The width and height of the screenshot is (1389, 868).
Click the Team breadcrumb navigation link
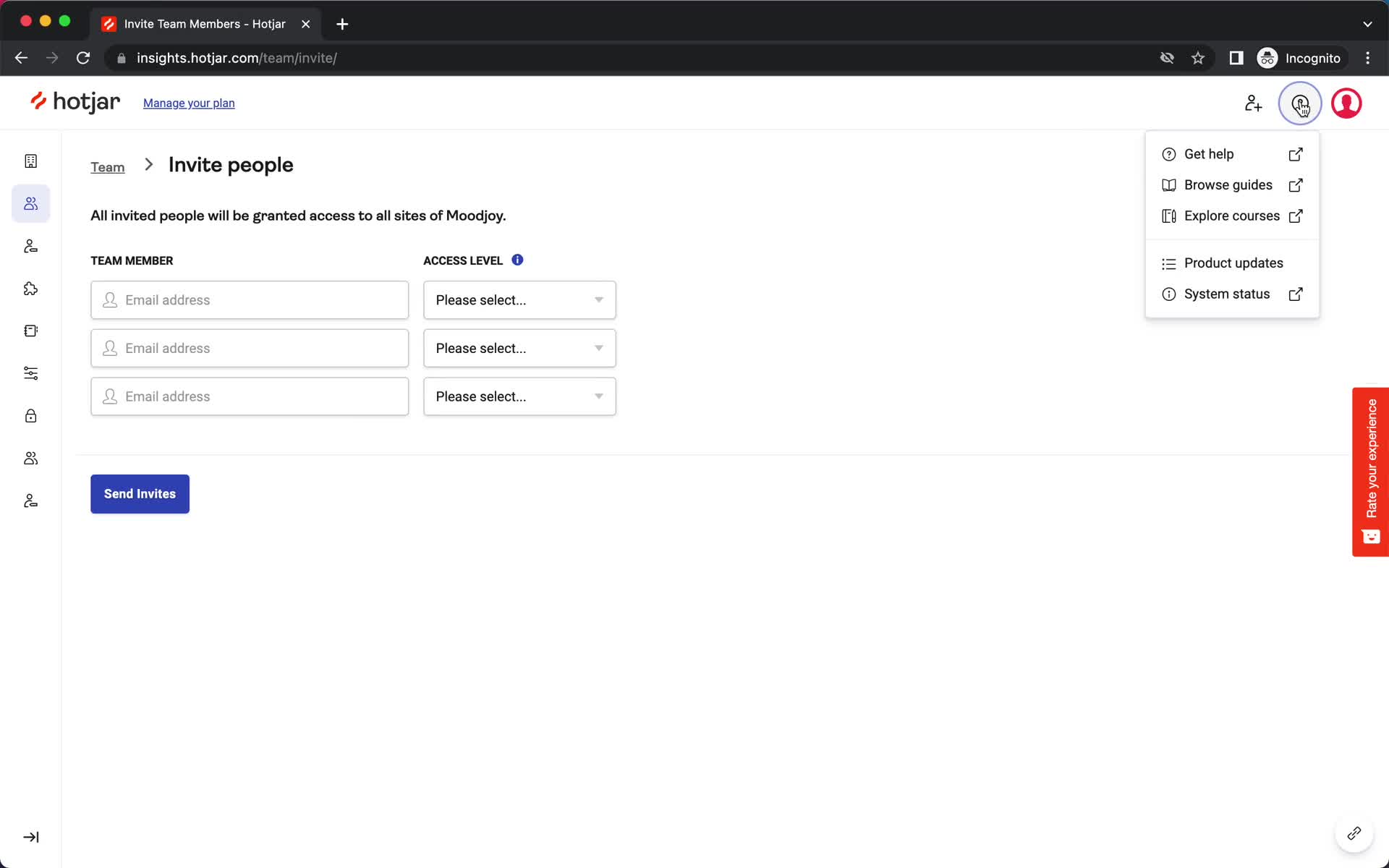[x=108, y=166]
